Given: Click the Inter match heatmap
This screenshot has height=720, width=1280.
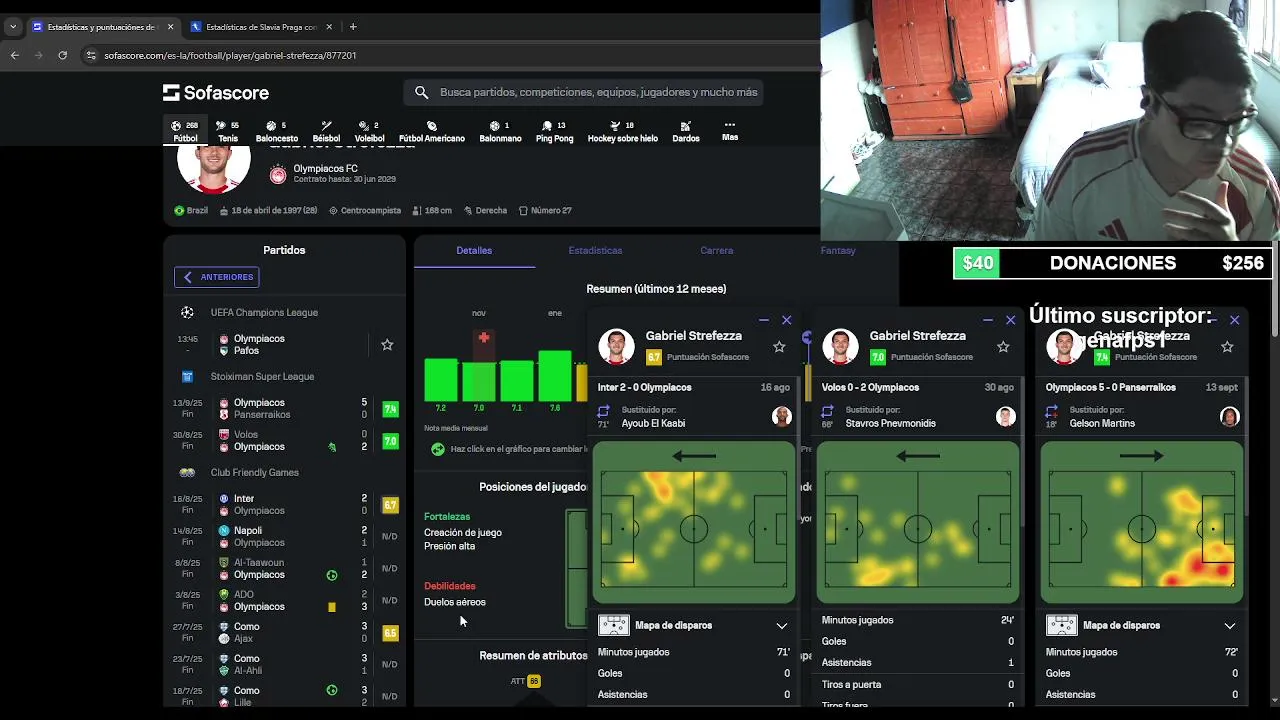Looking at the screenshot, I should pos(694,523).
